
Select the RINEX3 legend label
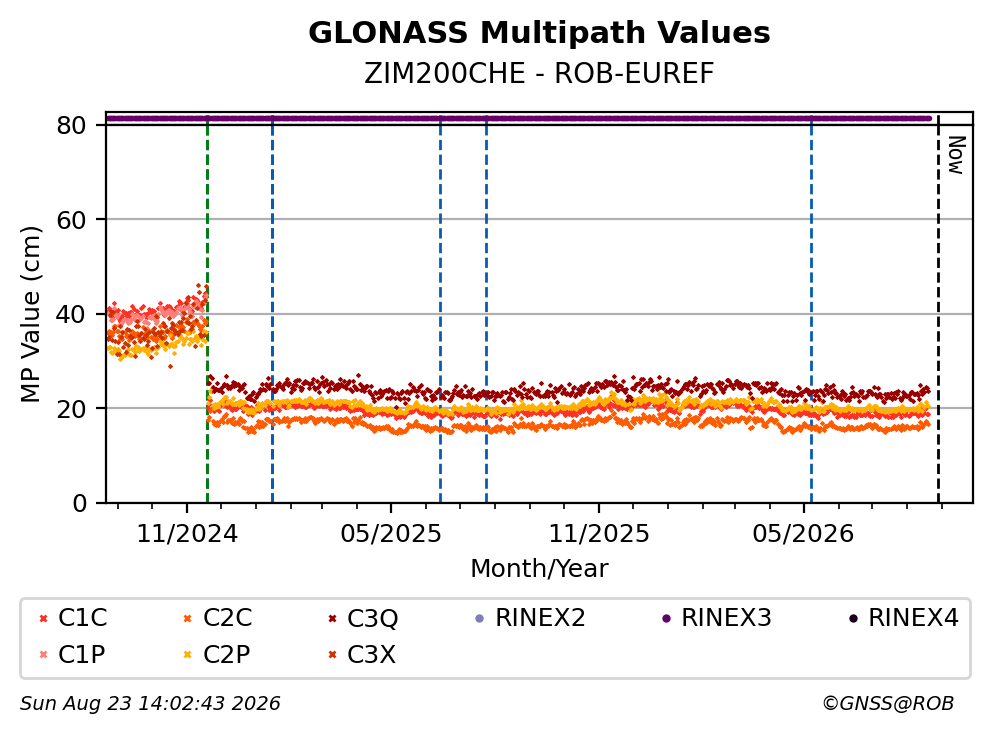coord(726,617)
